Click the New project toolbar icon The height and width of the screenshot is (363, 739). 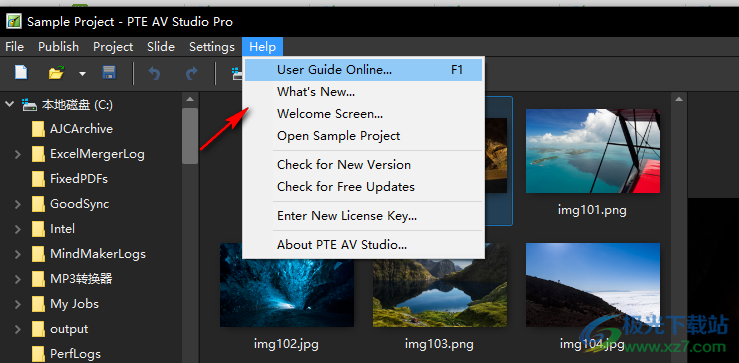tap(21, 73)
